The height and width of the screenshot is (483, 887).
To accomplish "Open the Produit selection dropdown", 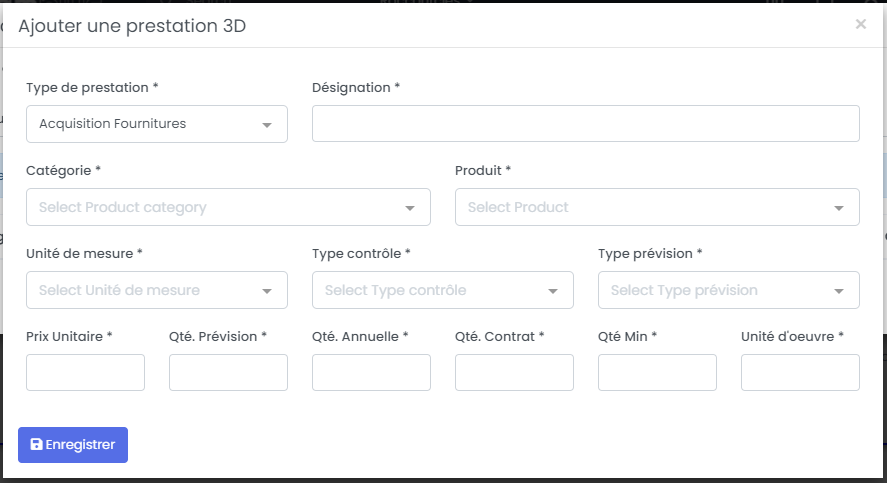I will 656,207.
